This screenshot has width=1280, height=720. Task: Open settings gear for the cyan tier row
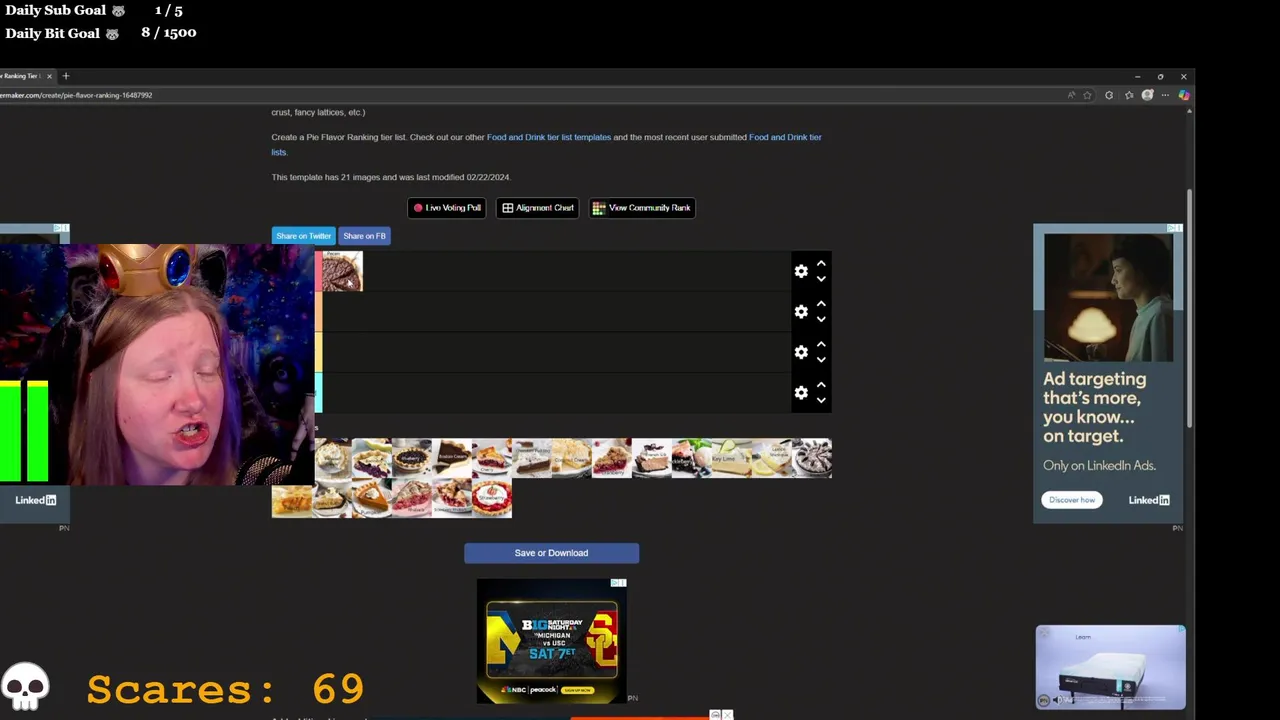[x=801, y=393]
